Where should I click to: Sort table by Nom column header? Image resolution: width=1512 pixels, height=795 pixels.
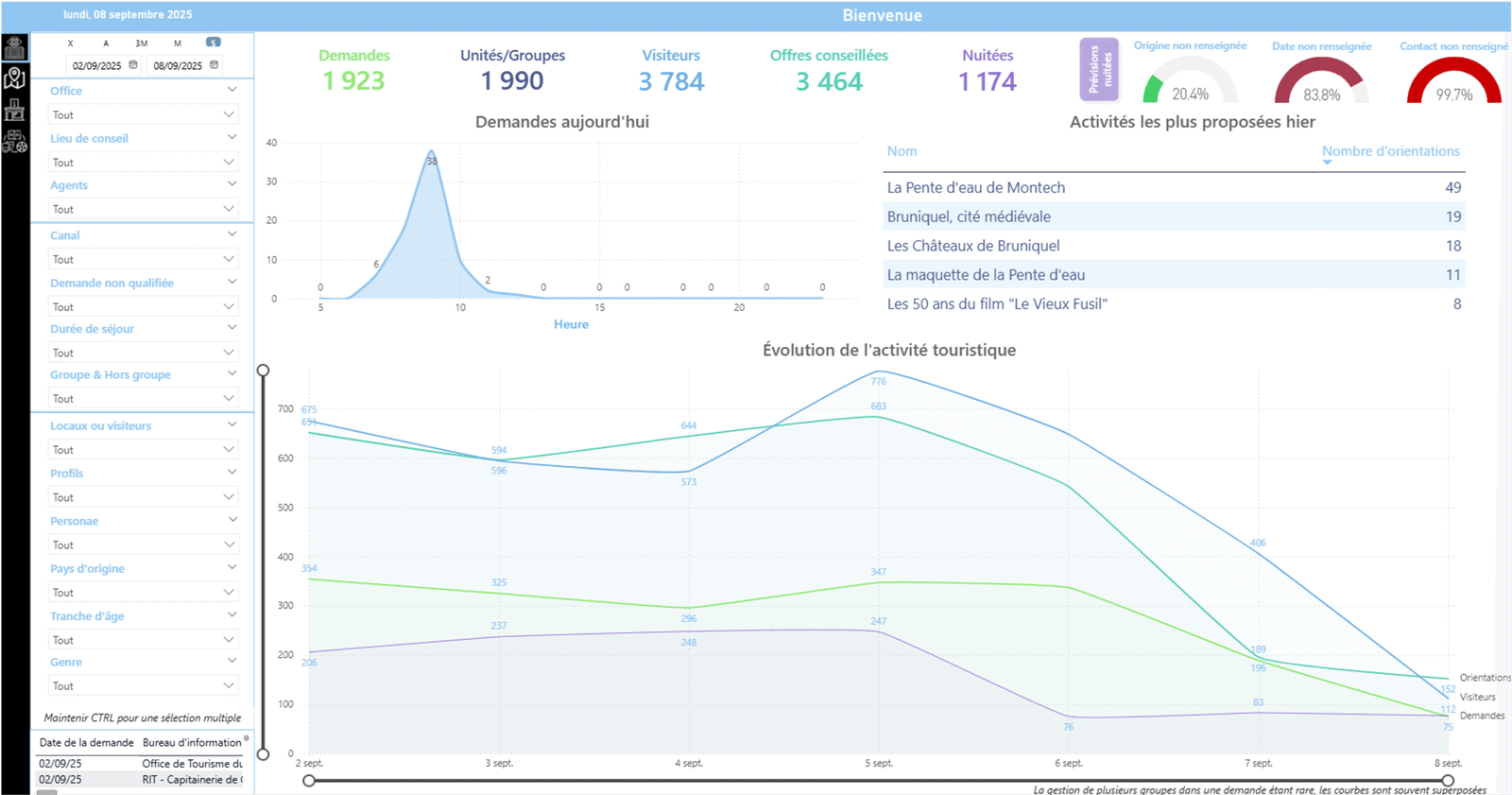[902, 151]
